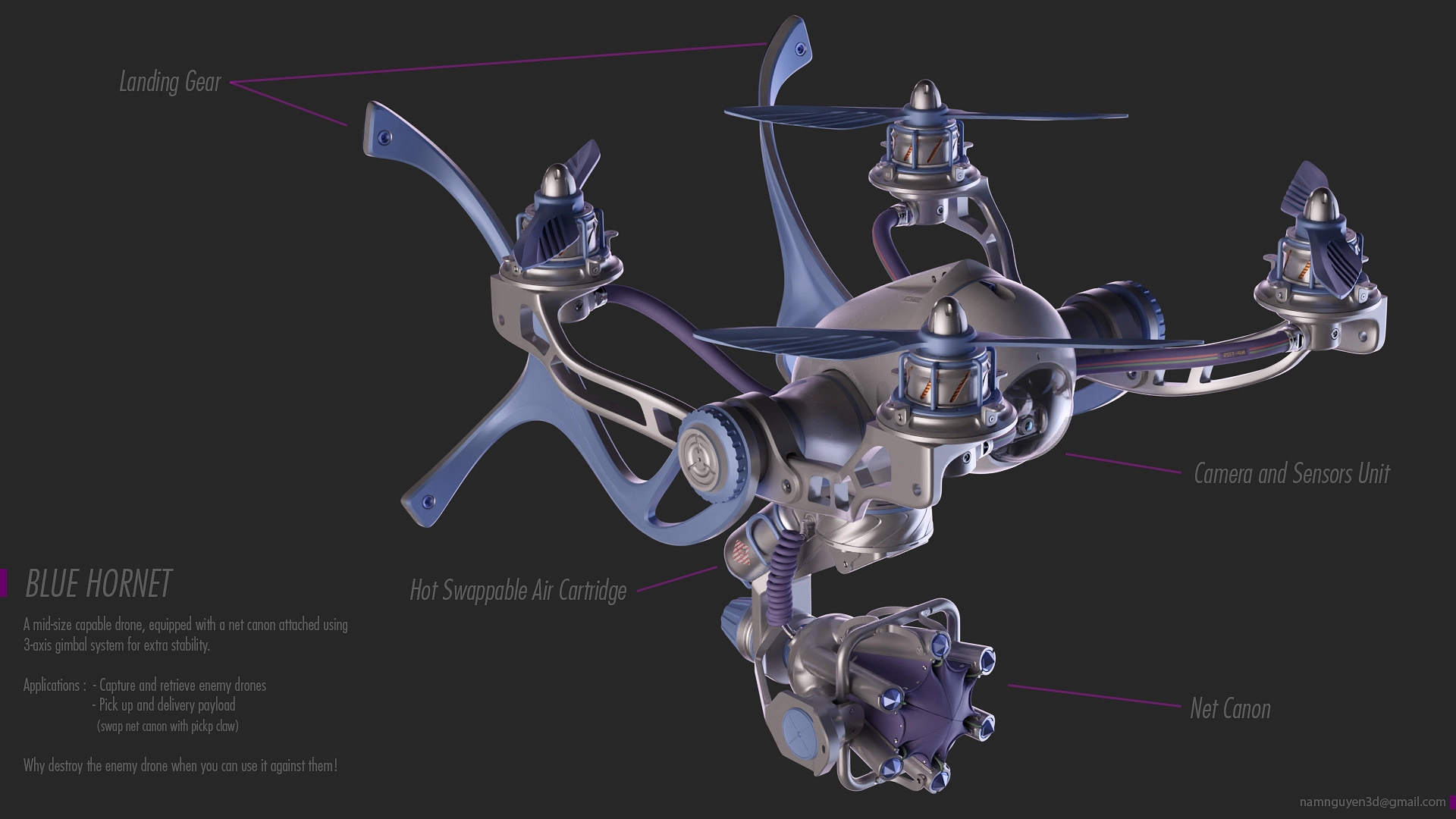Click the namnguyen3d@gmail.com email address
Viewport: 1456px width, 819px height.
click(1372, 802)
